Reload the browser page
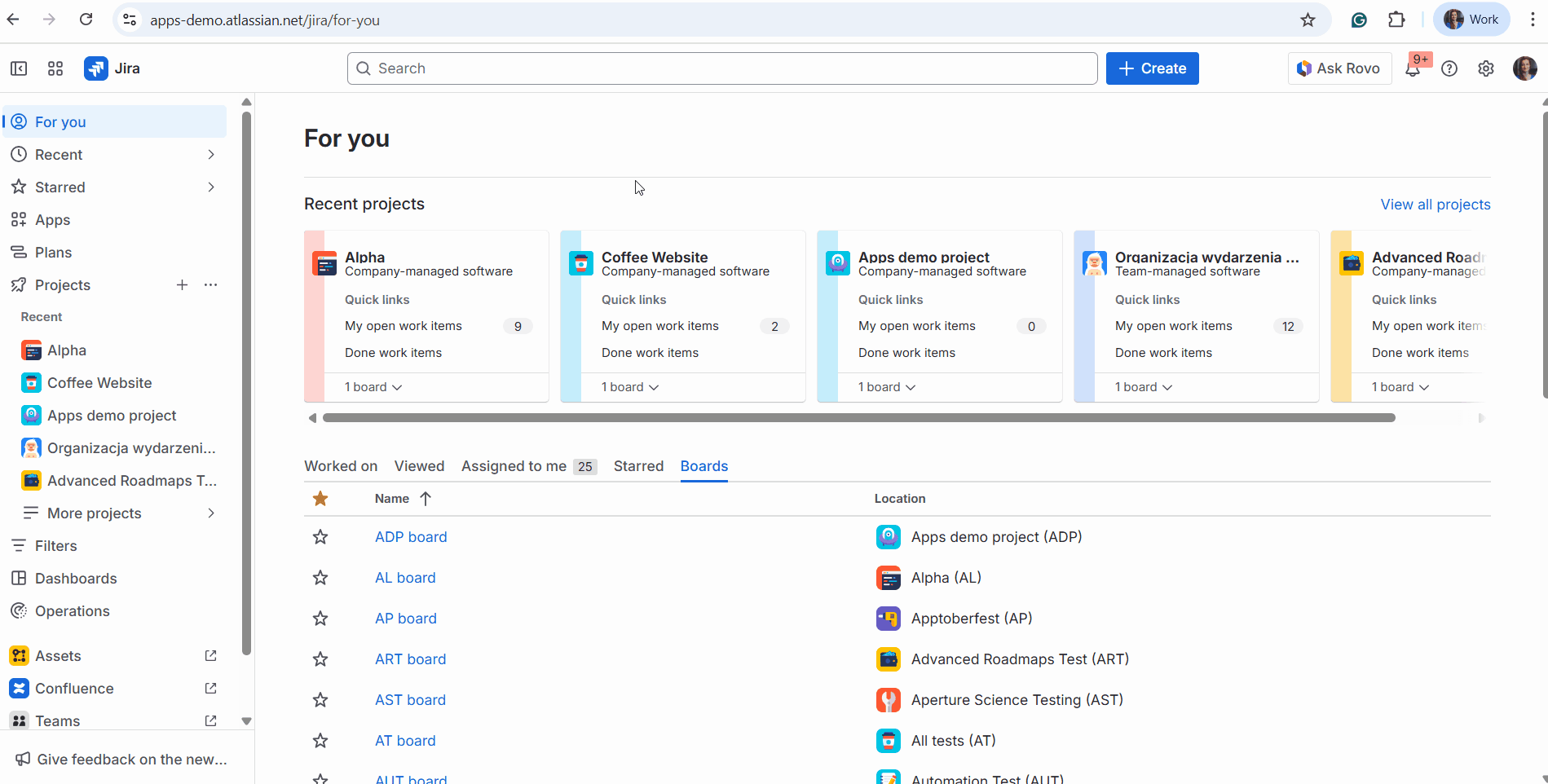This screenshot has height=784, width=1548. tap(86, 20)
